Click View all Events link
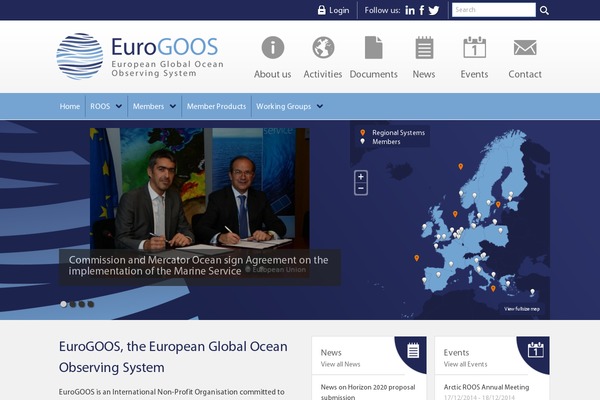 [x=465, y=364]
